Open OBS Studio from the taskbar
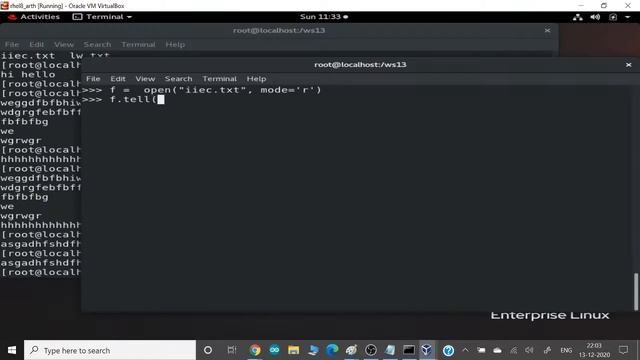Image resolution: width=640 pixels, height=360 pixels. point(371,350)
